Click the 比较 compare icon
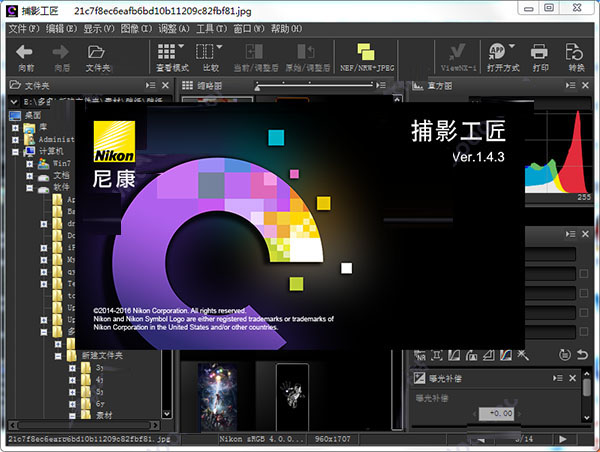Viewport: 600px width, 452px height. [204, 51]
